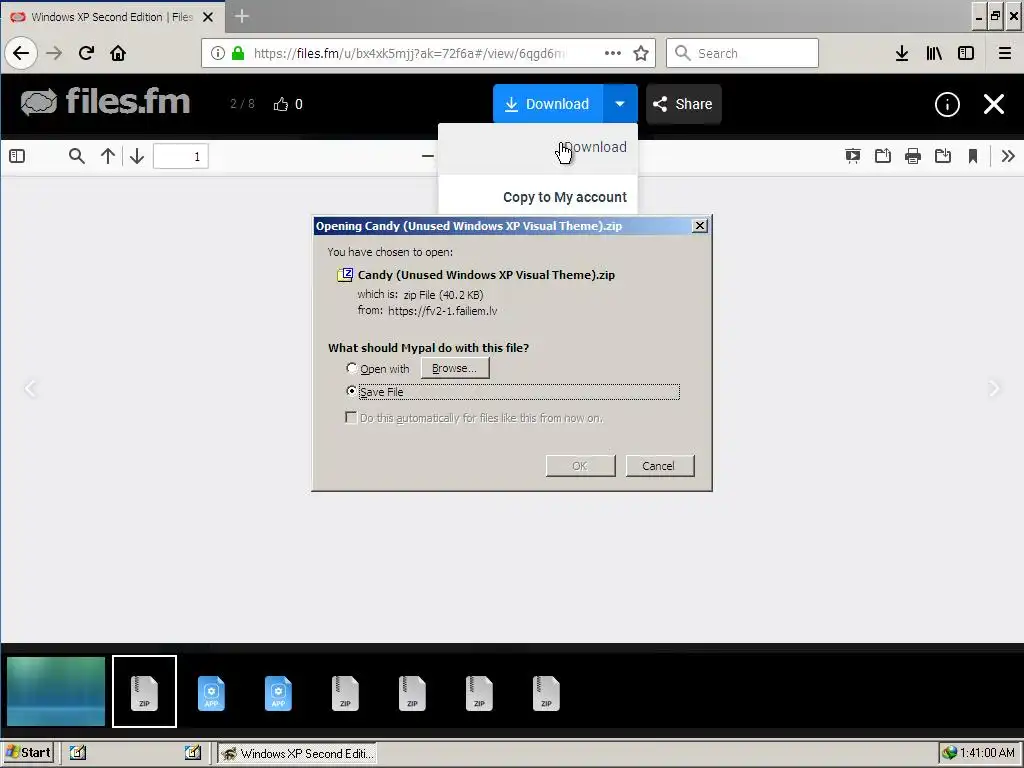Open find in document magnifier

[76, 156]
